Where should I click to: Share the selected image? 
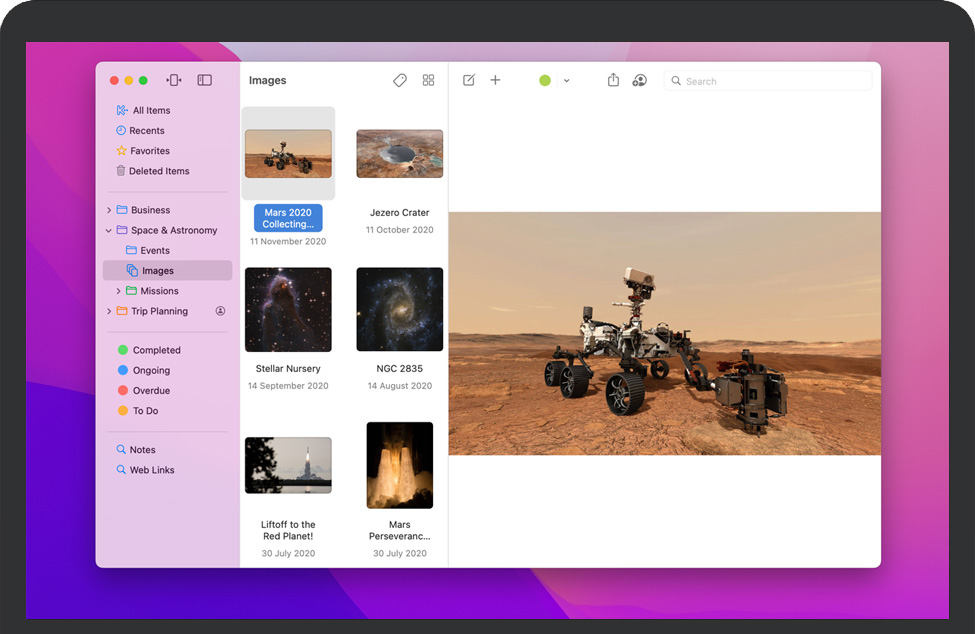tap(614, 80)
